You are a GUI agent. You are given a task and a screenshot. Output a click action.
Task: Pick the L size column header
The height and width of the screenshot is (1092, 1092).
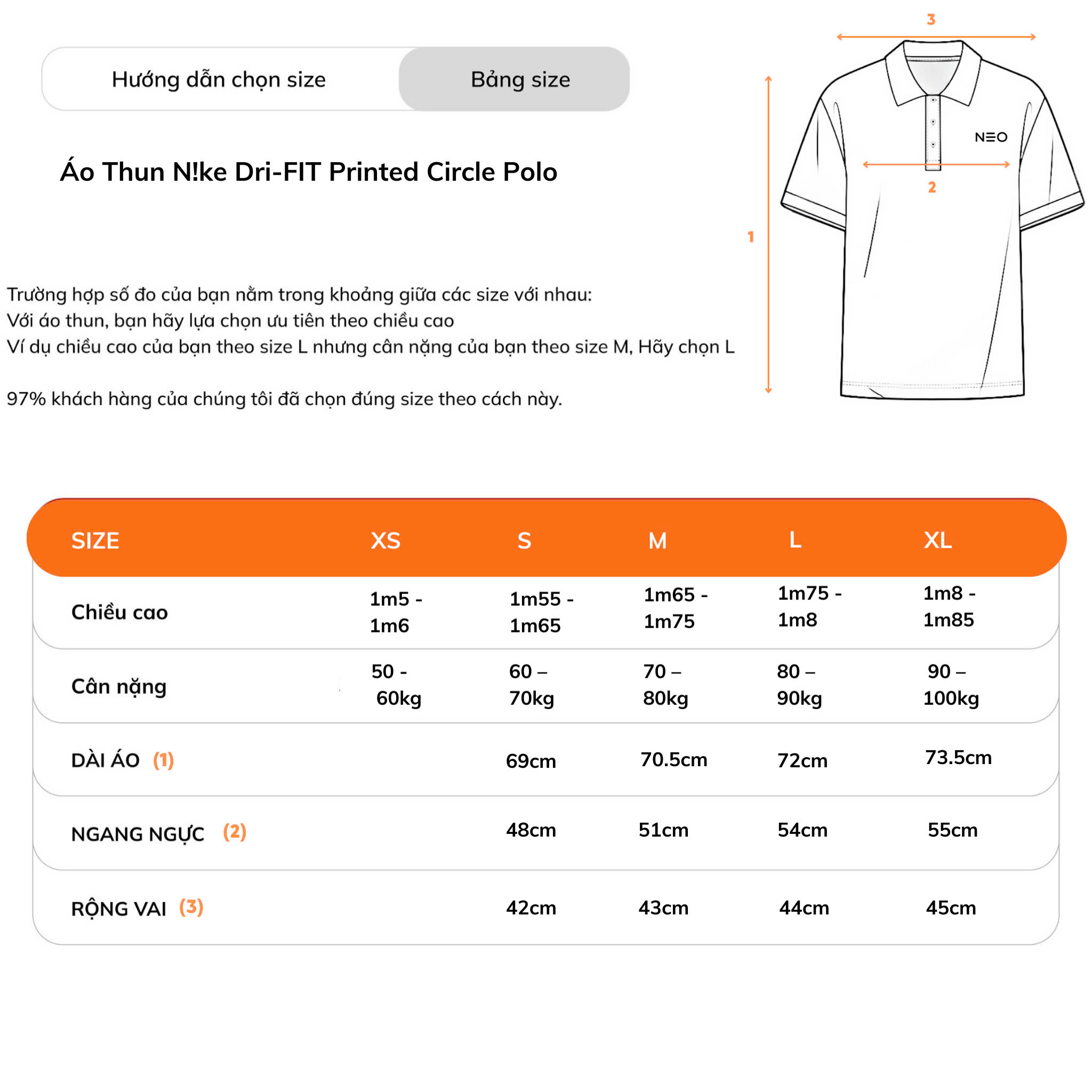click(795, 540)
